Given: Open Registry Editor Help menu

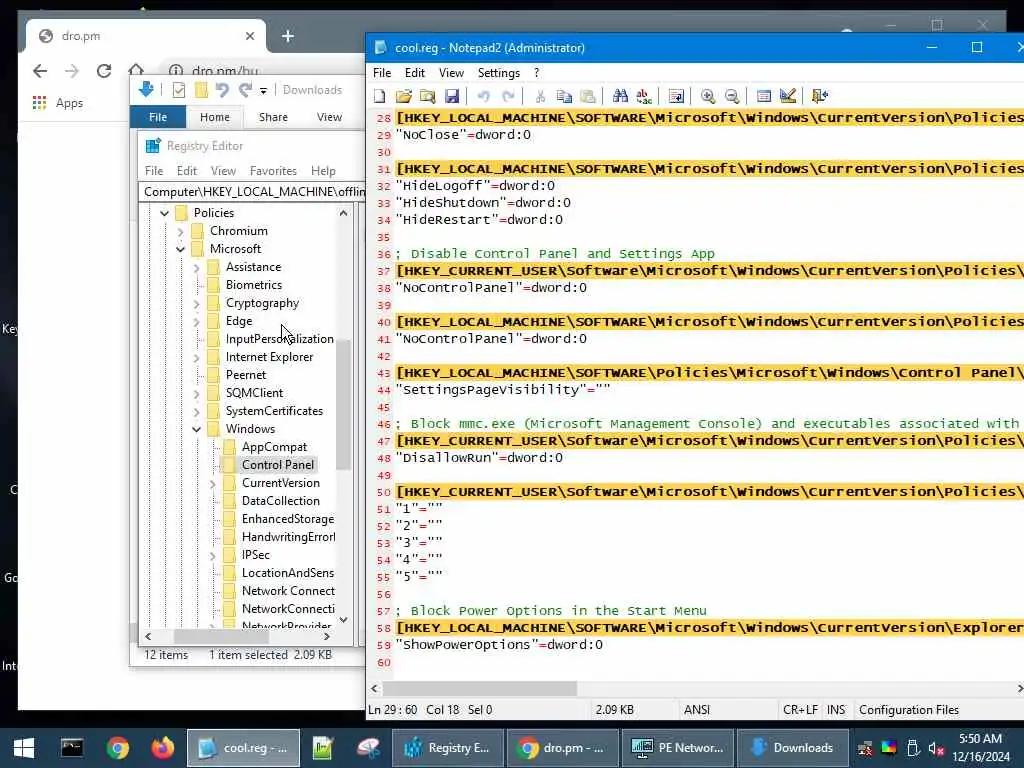Looking at the screenshot, I should click(x=323, y=170).
